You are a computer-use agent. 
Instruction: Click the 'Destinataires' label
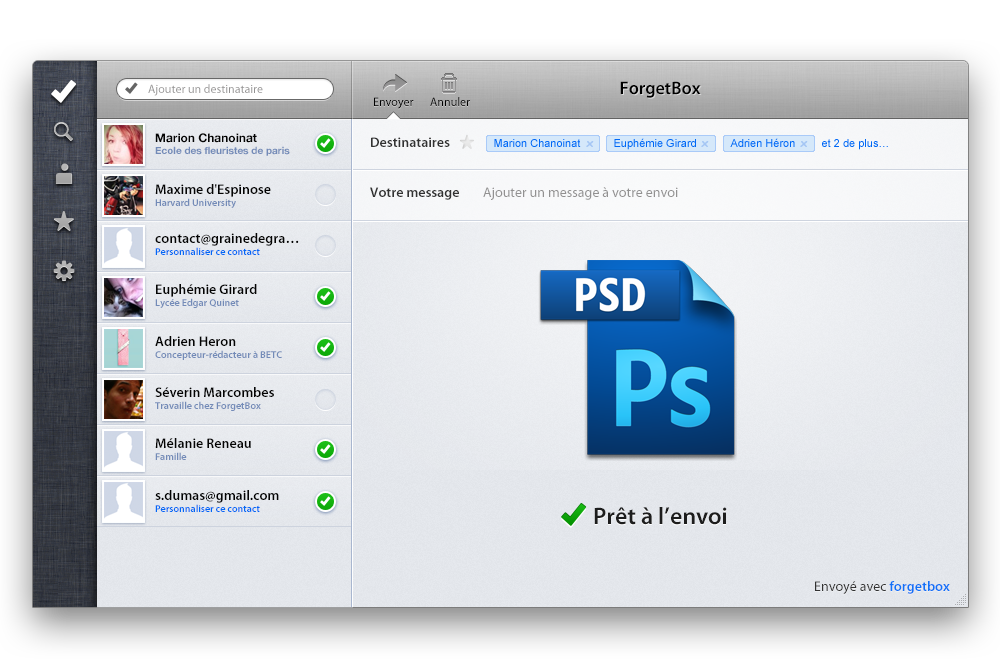click(x=409, y=142)
